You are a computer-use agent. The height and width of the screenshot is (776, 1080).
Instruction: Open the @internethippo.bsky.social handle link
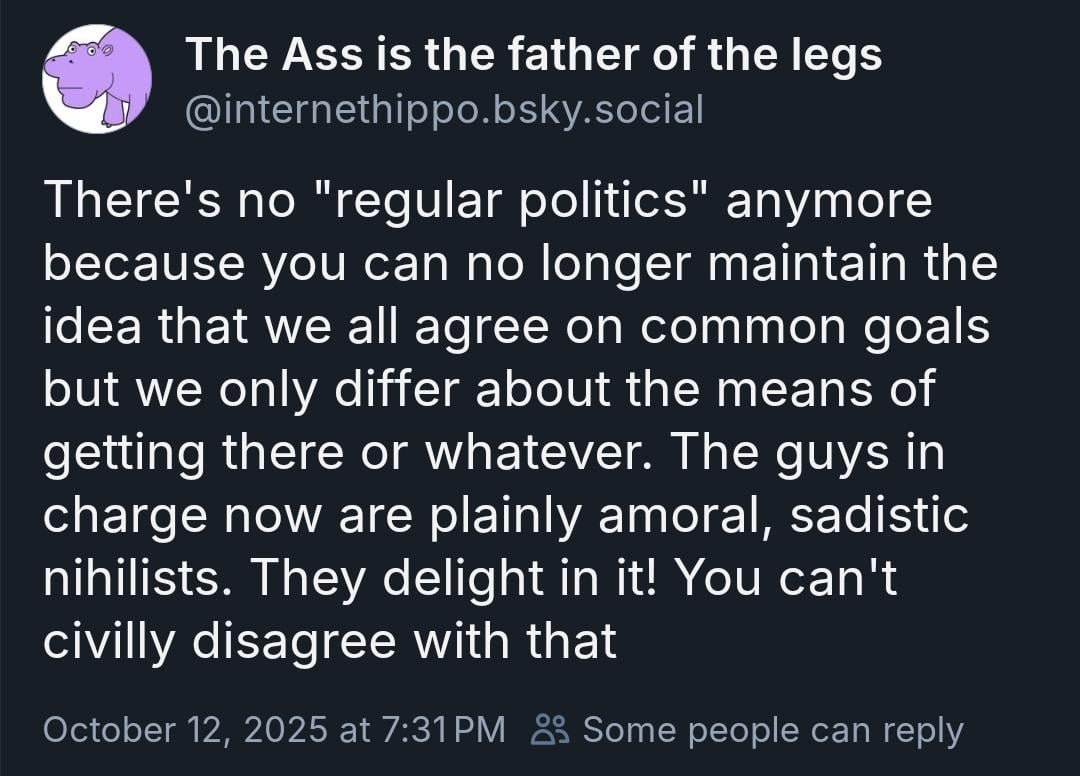coord(445,108)
